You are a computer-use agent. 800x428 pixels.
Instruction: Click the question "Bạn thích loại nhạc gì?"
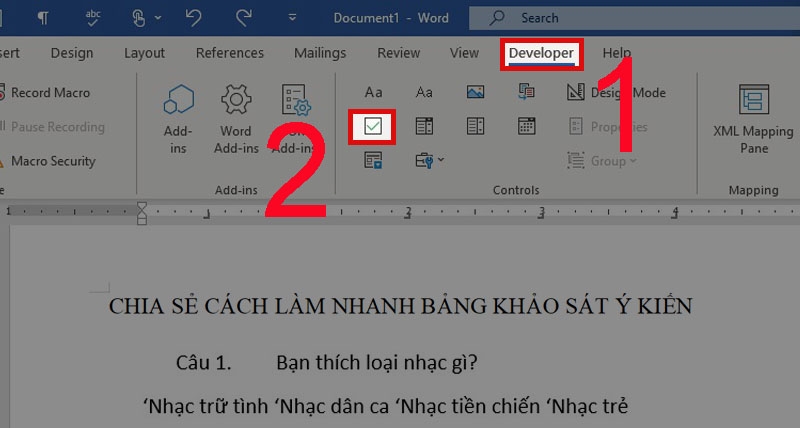[377, 363]
